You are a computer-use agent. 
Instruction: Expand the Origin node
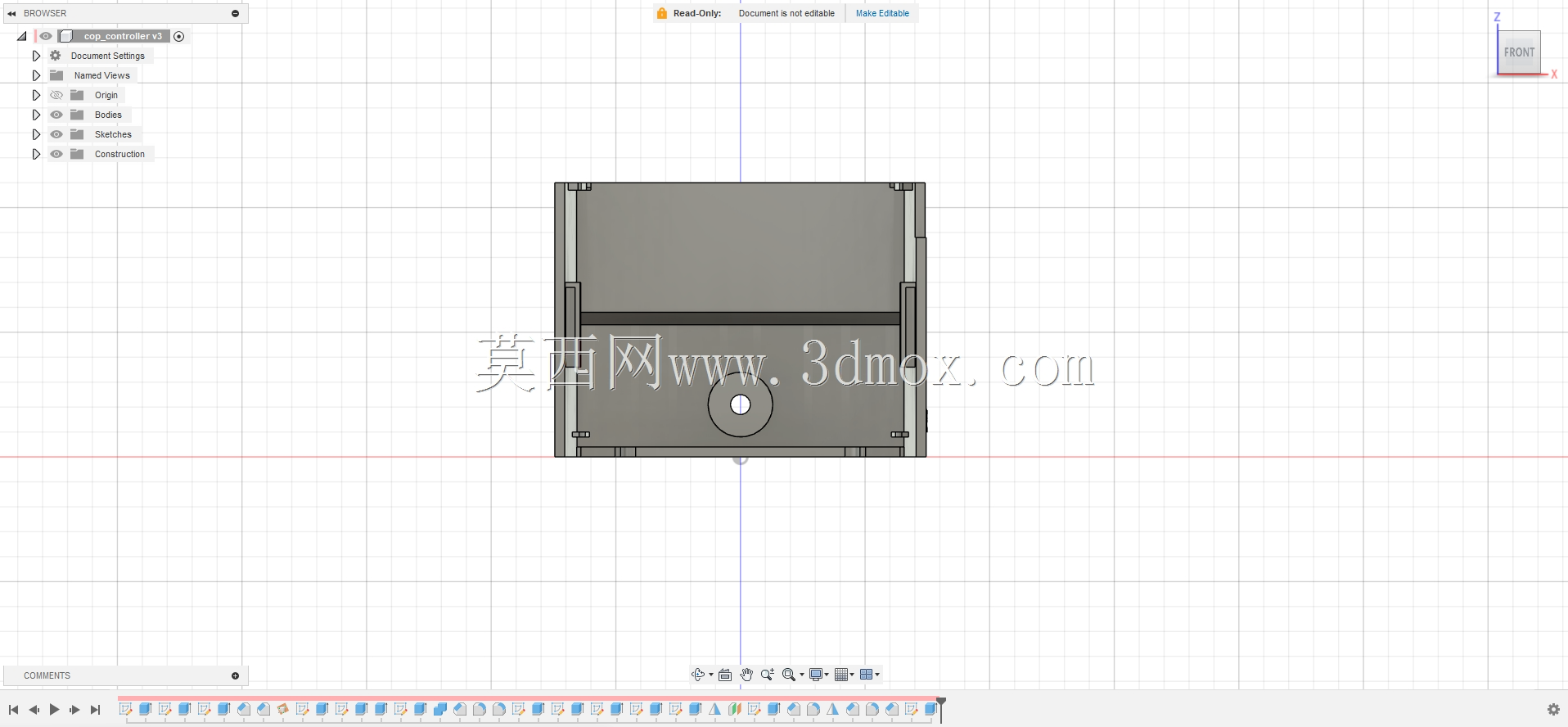tap(36, 95)
